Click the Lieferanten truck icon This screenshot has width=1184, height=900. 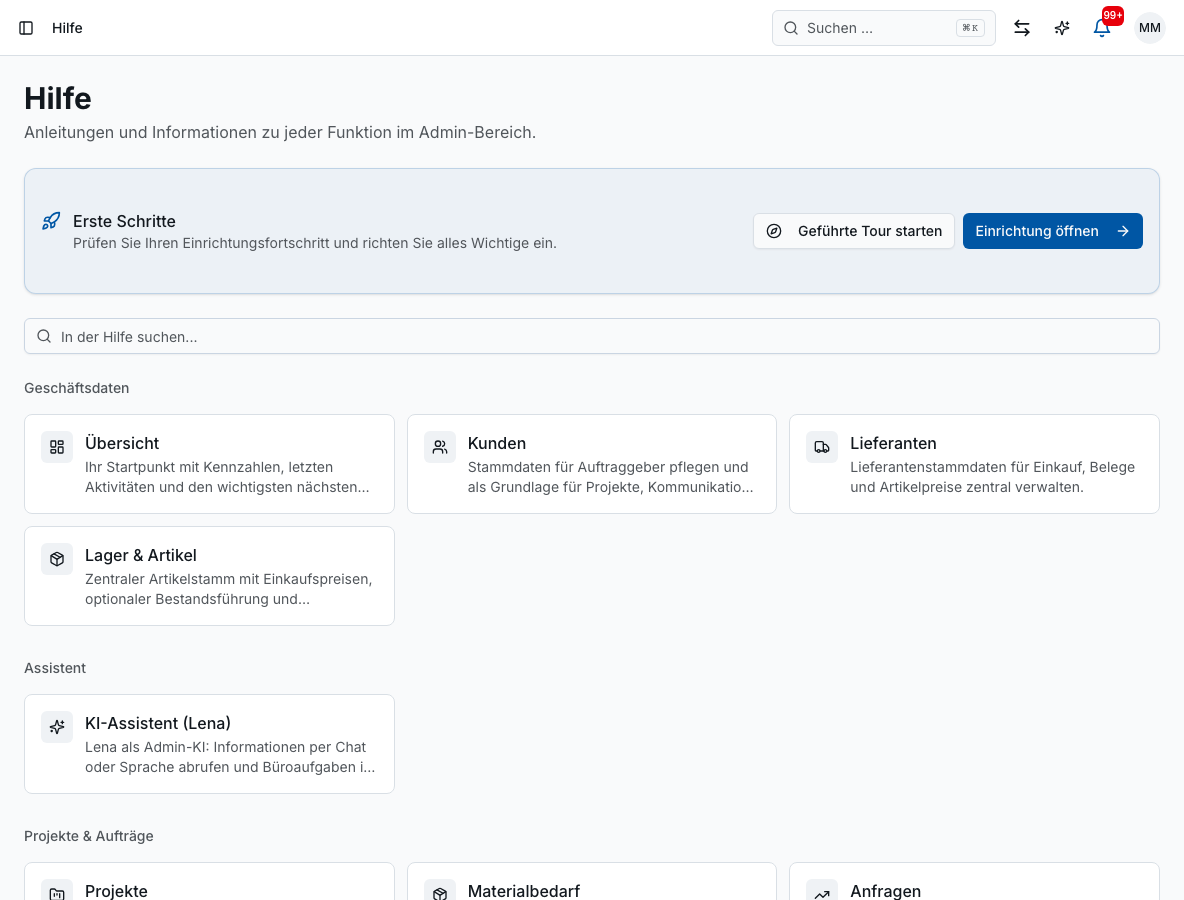coord(822,447)
